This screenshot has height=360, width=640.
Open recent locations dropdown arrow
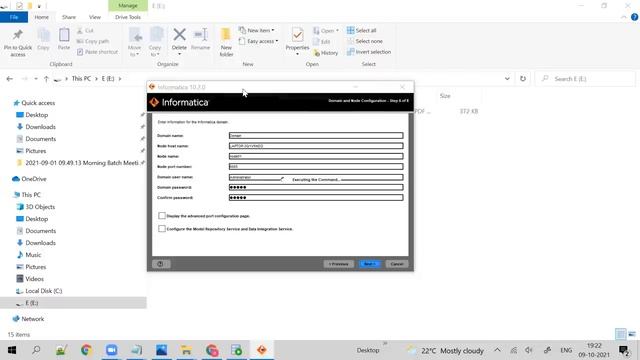click(36, 79)
